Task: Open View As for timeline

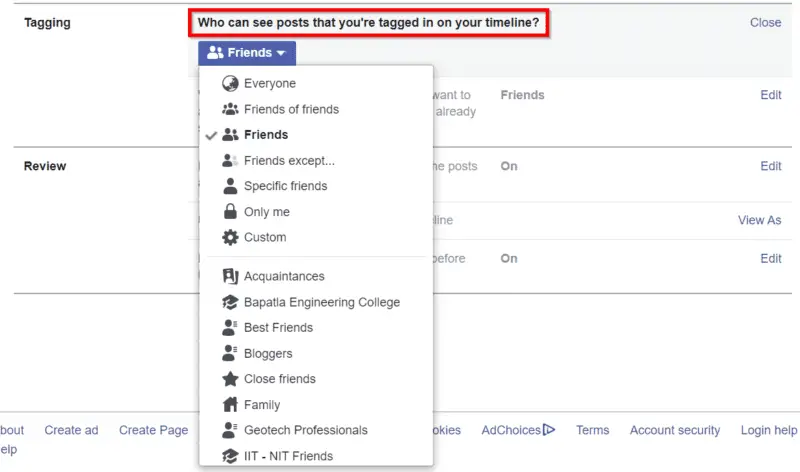Action: [x=759, y=220]
